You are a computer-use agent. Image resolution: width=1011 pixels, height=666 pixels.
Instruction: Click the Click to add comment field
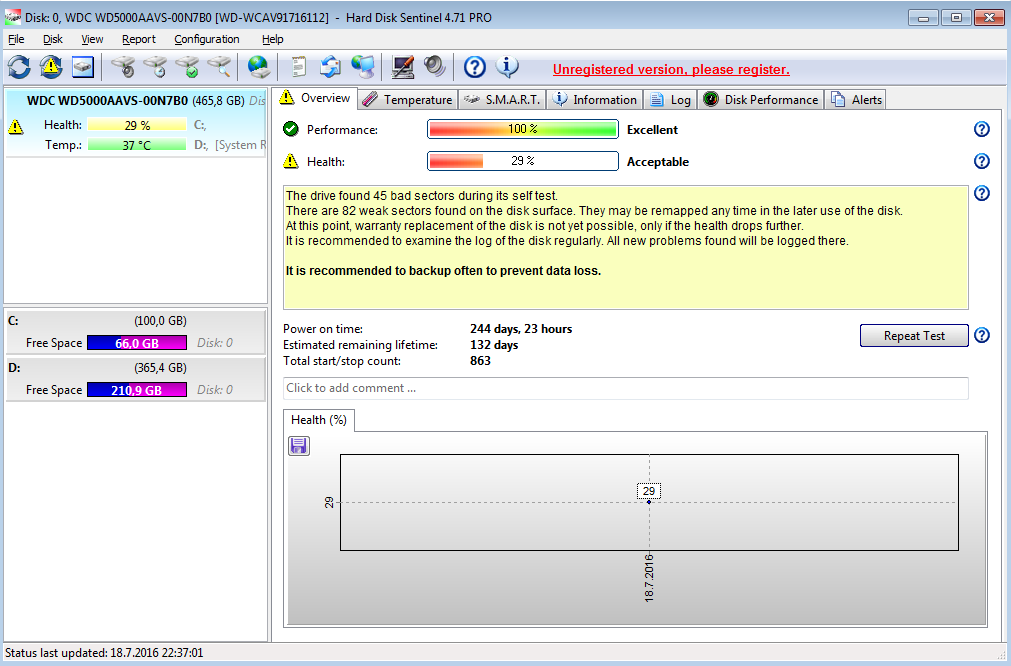click(625, 388)
